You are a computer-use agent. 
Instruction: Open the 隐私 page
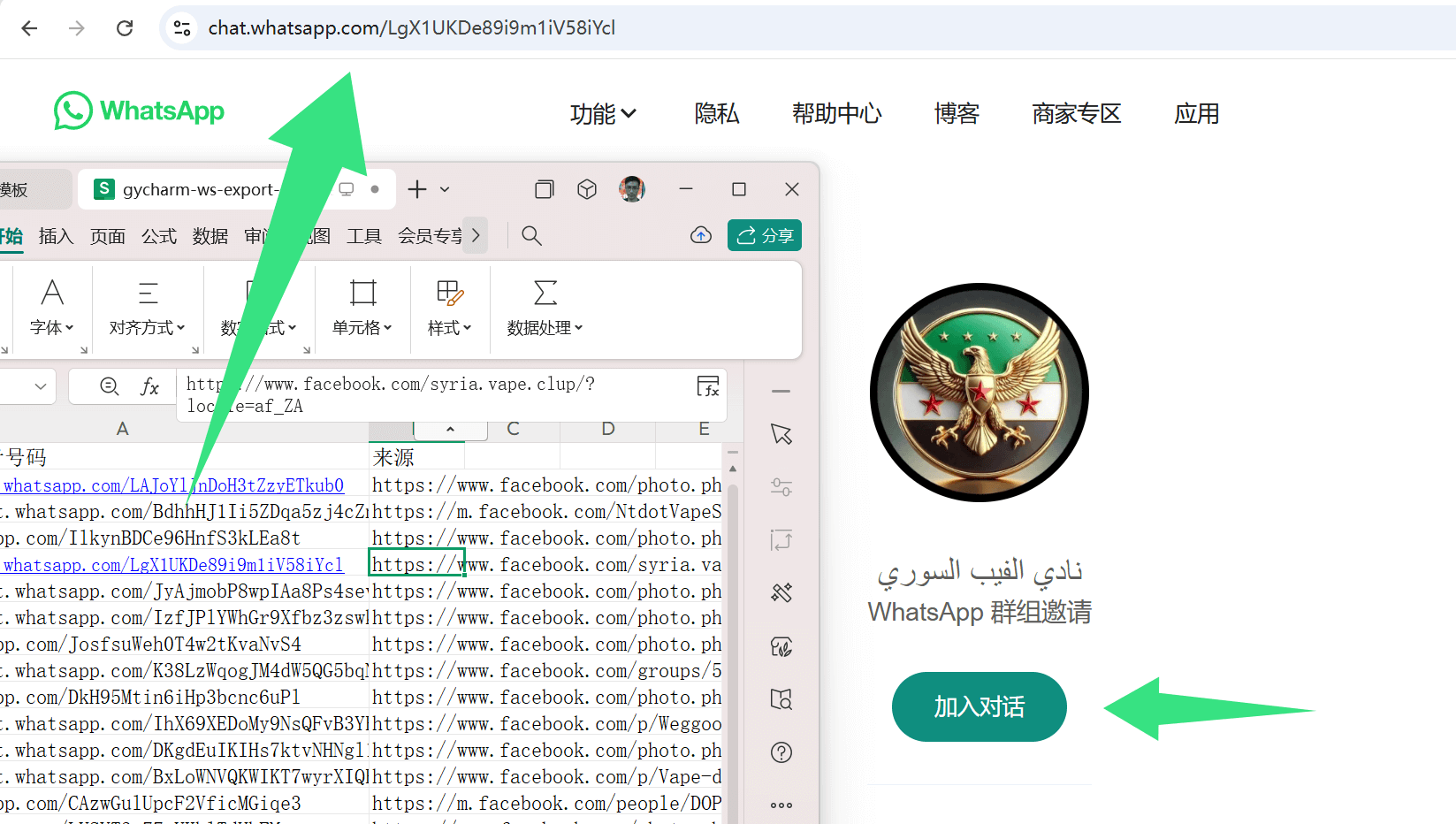click(x=716, y=113)
